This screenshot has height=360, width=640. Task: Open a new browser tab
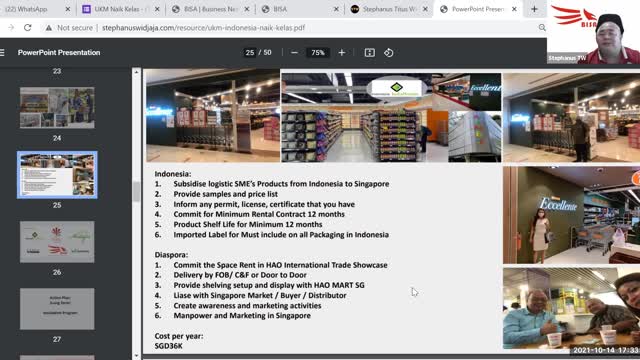coord(534,9)
